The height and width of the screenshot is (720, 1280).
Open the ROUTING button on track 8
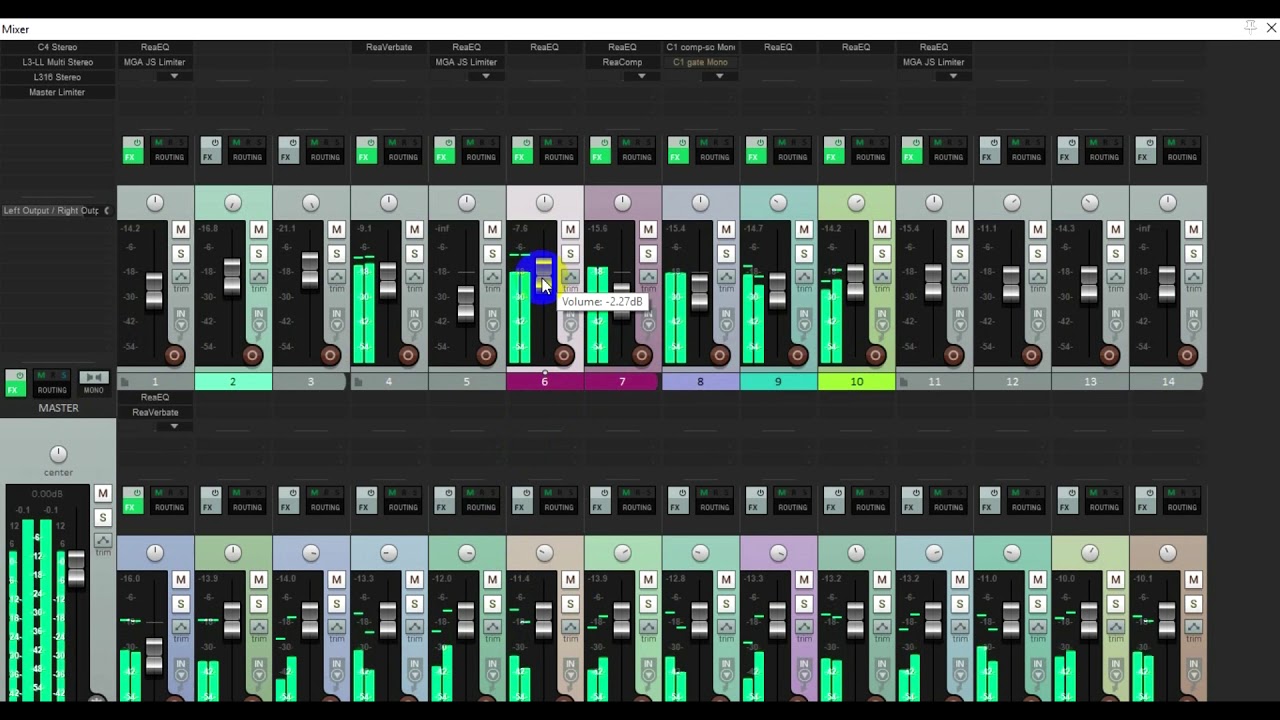715,157
